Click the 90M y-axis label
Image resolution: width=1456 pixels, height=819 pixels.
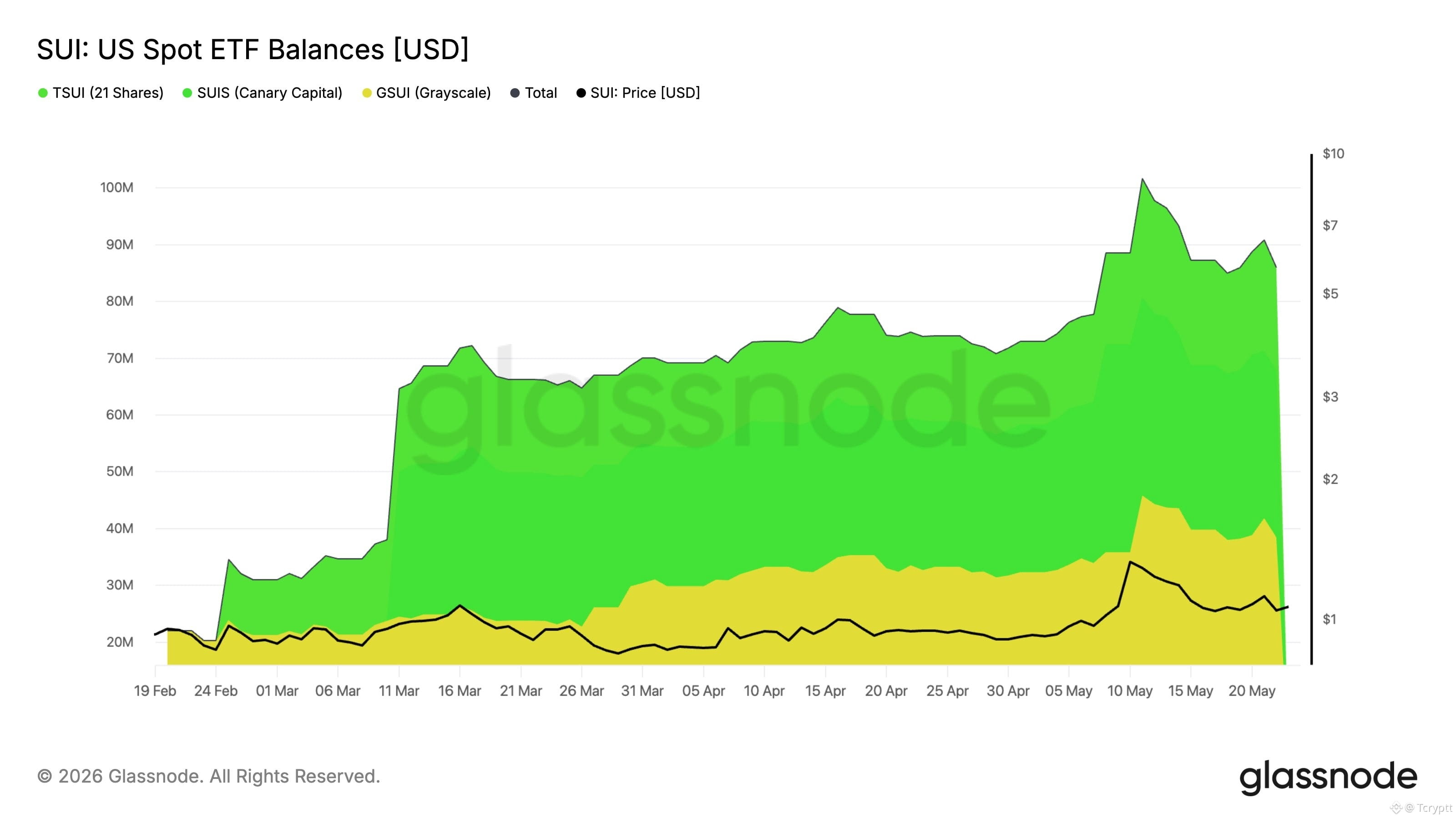[x=120, y=245]
